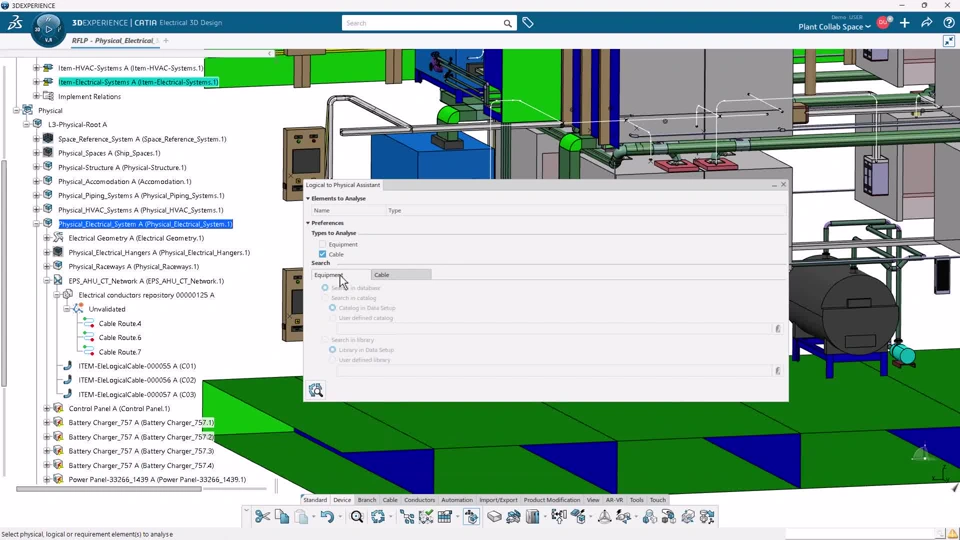
Task: Select the Cable tab in Search section
Action: click(401, 275)
